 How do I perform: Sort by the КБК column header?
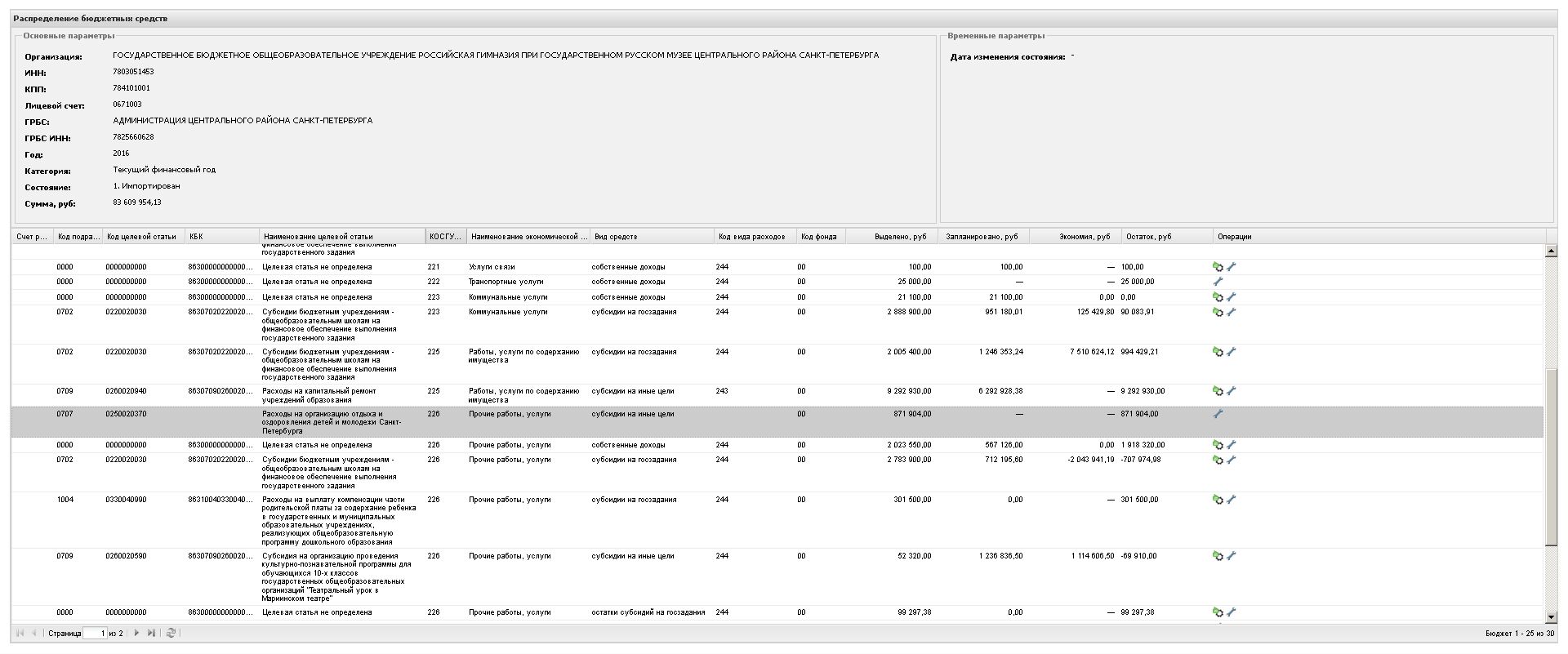point(221,237)
